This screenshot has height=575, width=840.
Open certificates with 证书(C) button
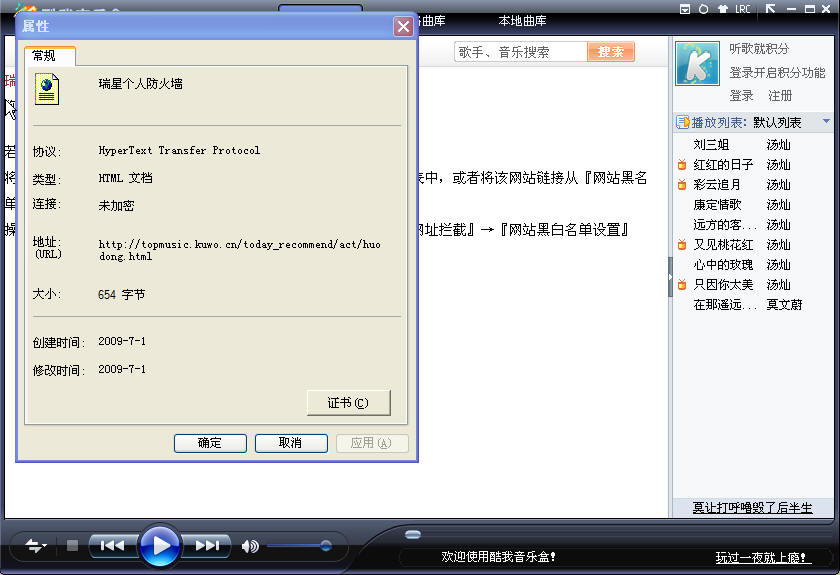(x=349, y=403)
